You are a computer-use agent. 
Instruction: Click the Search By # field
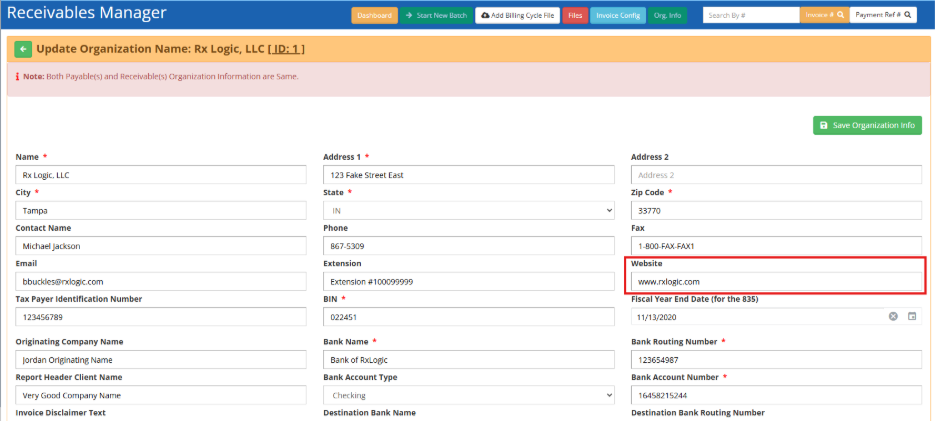coord(750,15)
